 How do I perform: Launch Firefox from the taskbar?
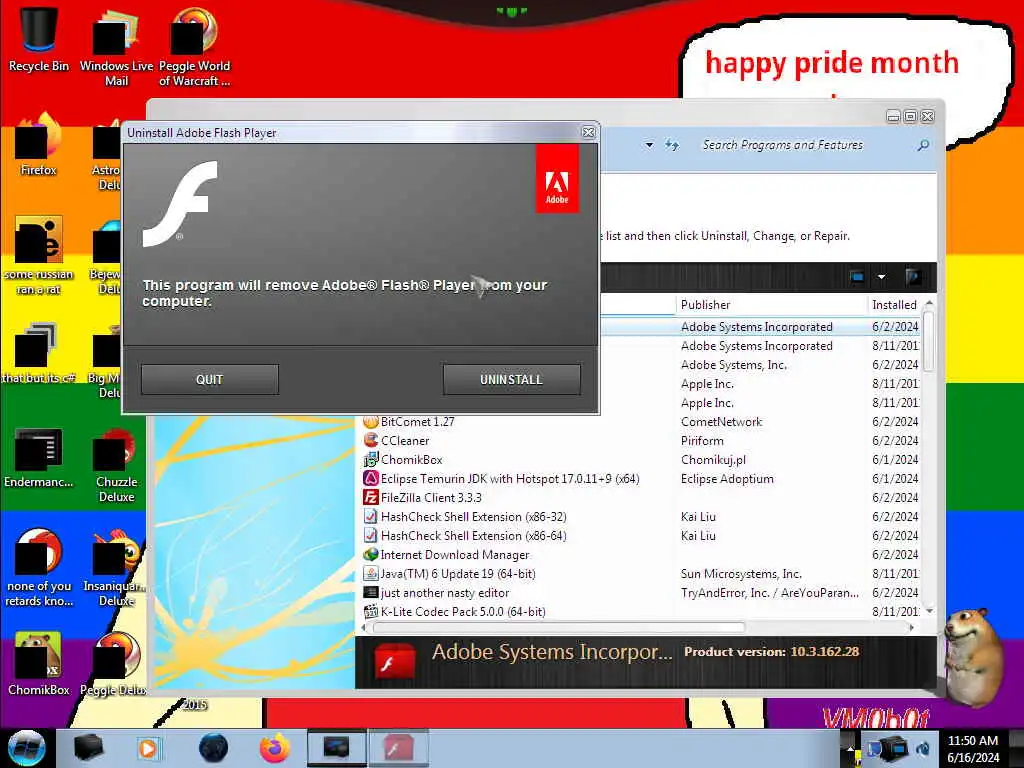(x=275, y=748)
